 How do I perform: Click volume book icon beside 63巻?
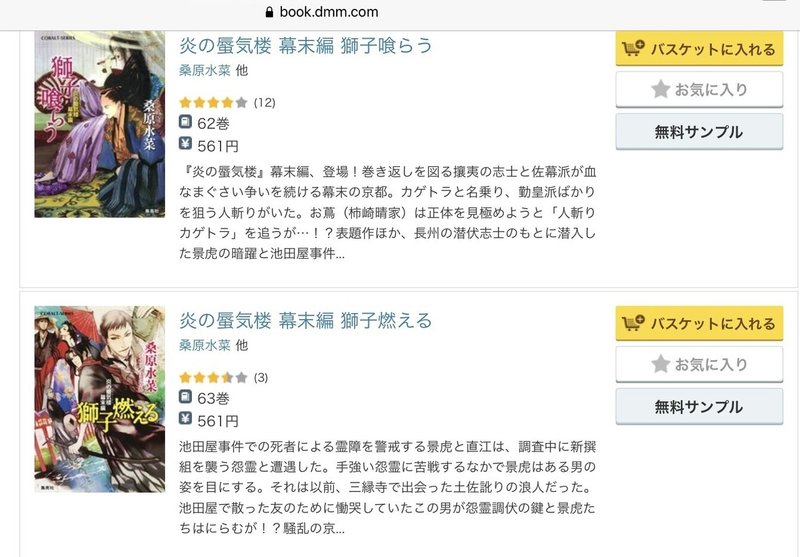[186, 398]
